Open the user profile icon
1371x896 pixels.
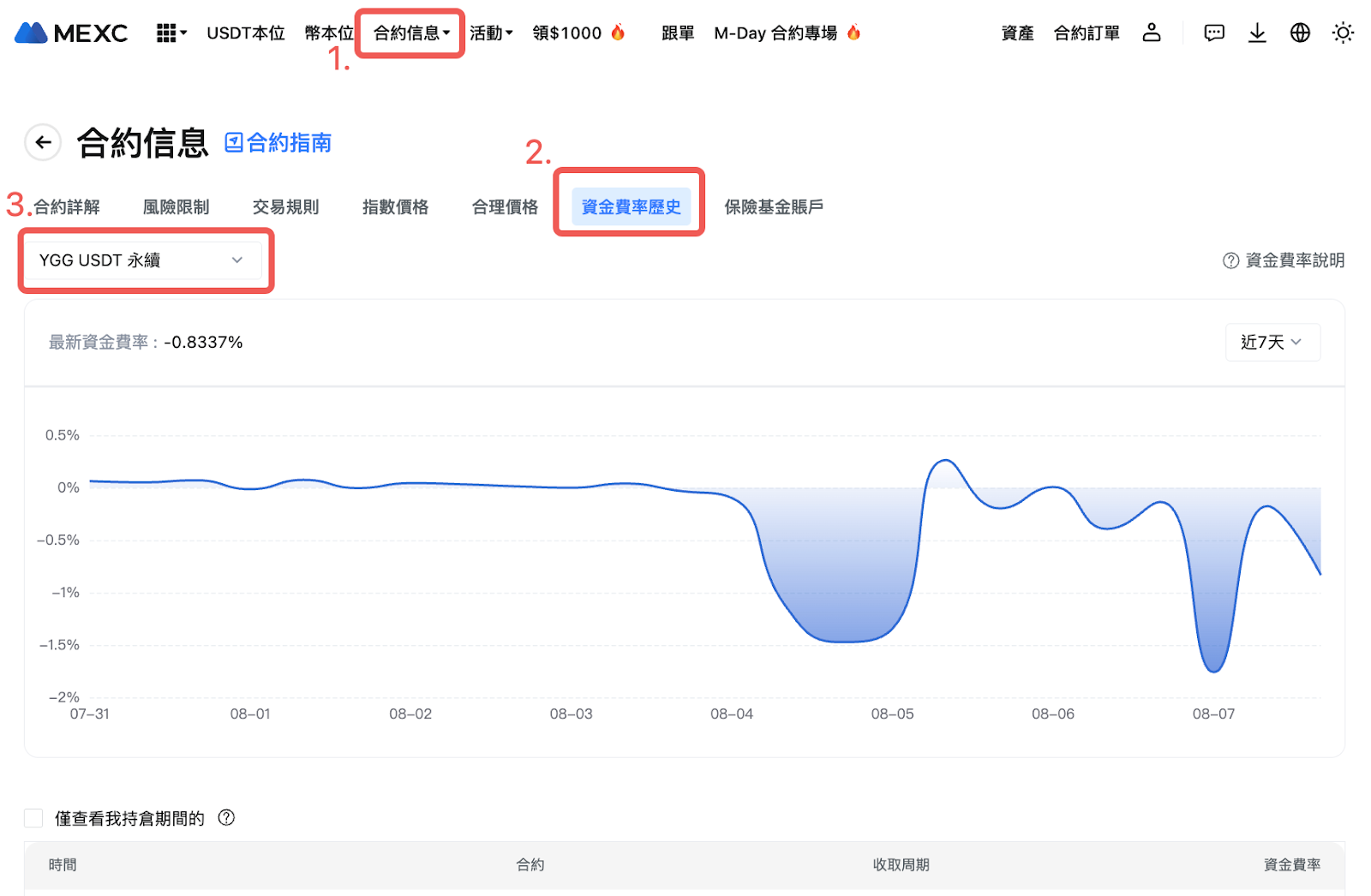[1152, 33]
